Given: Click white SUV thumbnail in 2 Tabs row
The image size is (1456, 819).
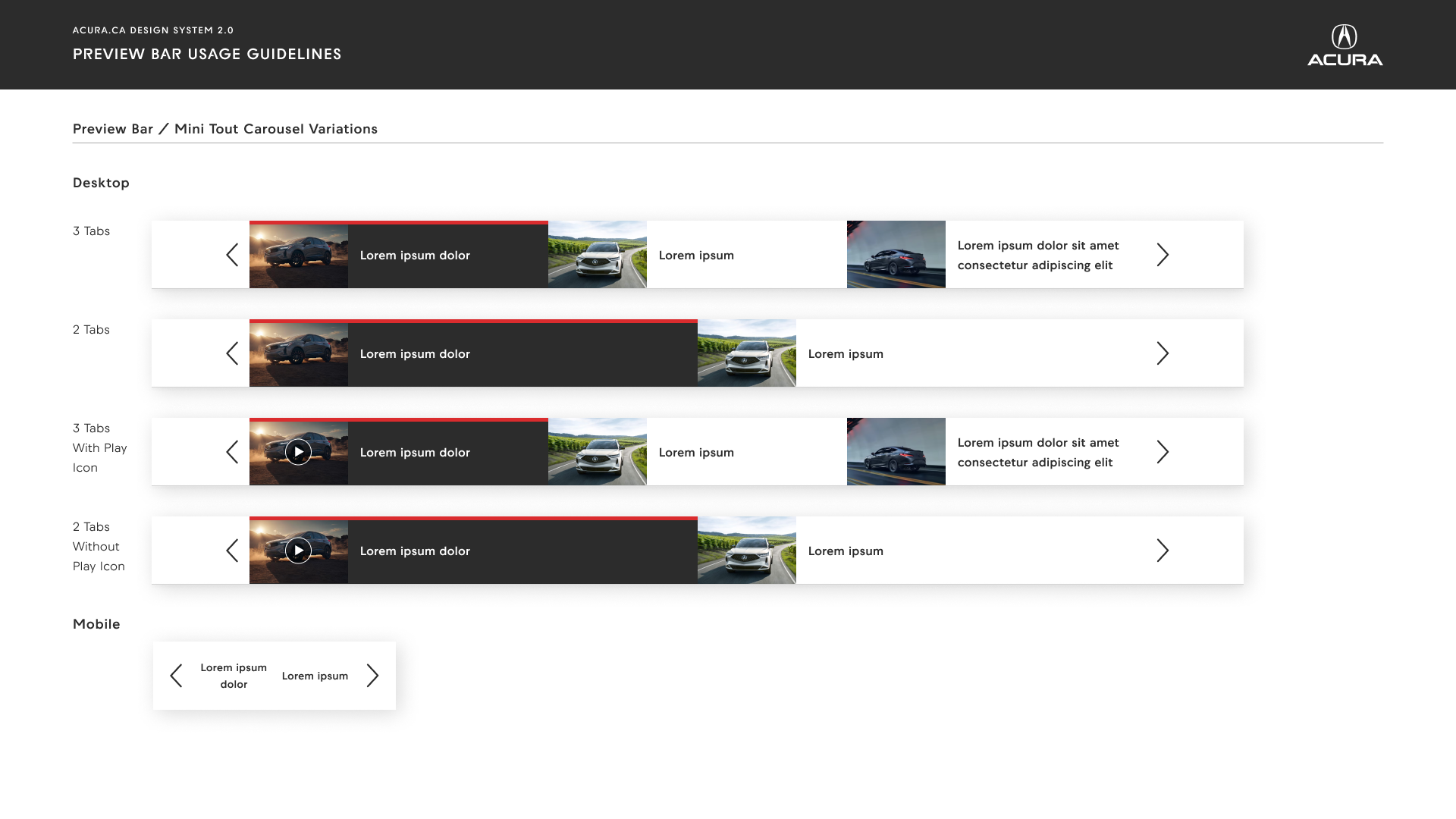Looking at the screenshot, I should click(747, 353).
